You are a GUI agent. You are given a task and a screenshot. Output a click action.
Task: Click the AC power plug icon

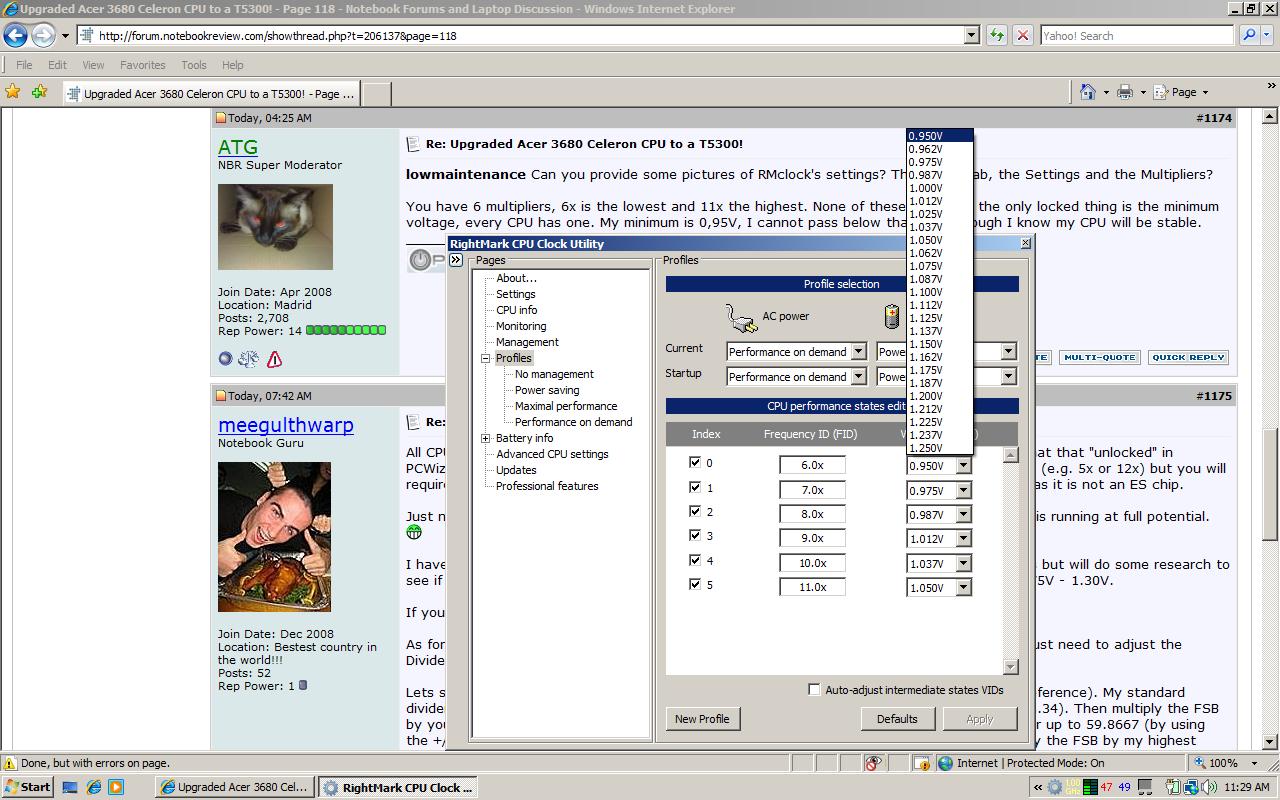click(741, 317)
